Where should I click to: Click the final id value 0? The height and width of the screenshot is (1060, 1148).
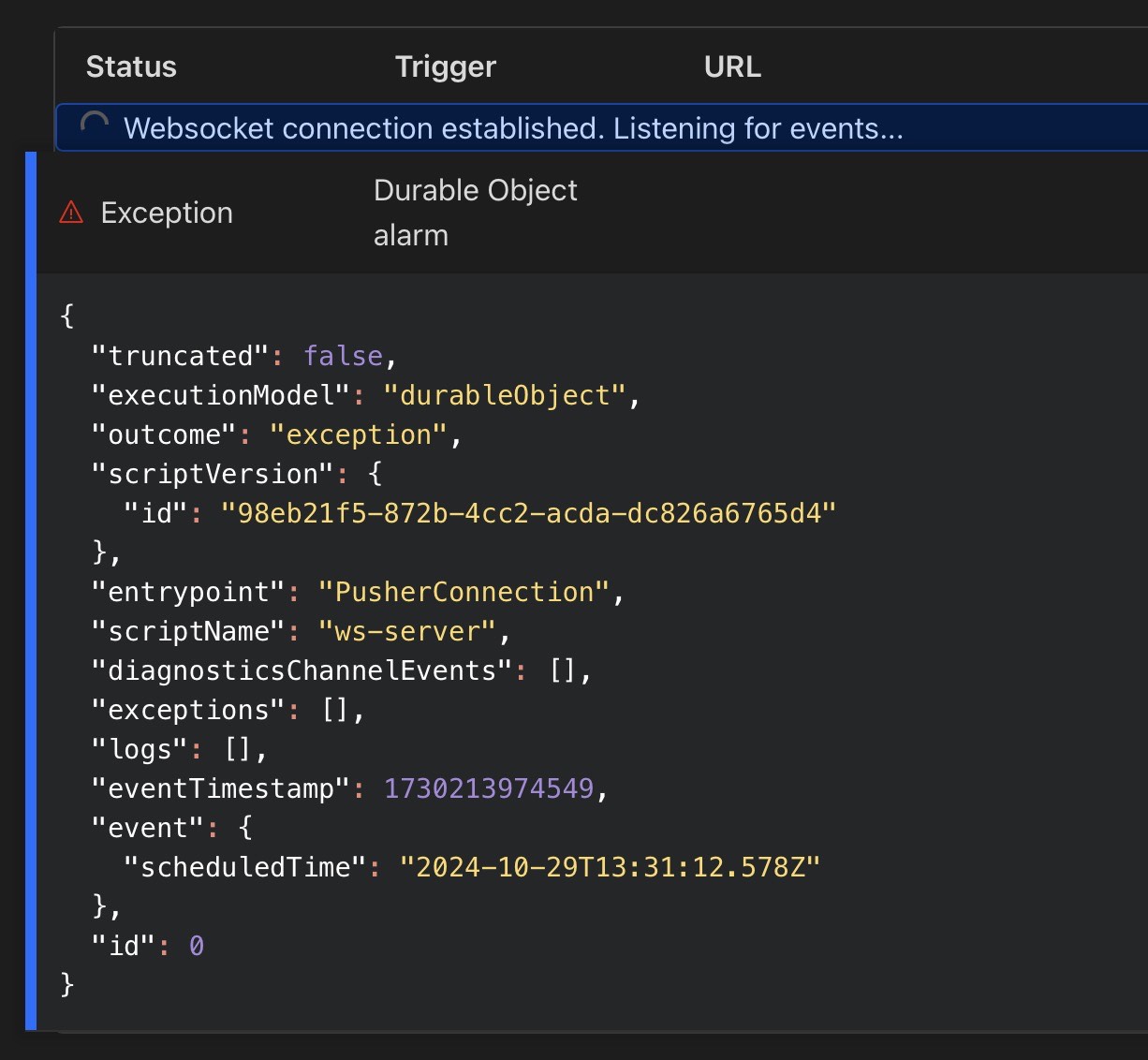point(197,946)
